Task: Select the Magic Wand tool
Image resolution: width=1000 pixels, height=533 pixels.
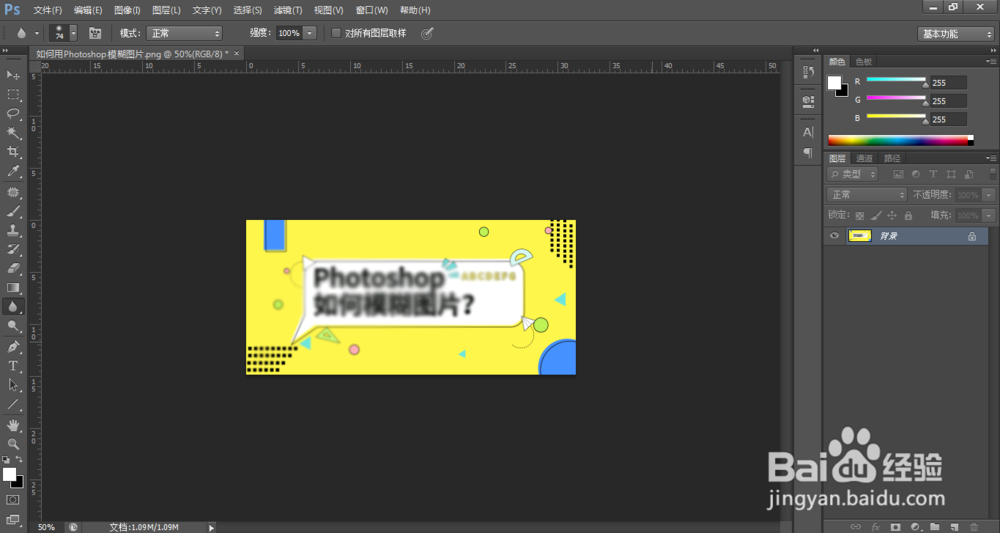Action: (13, 133)
